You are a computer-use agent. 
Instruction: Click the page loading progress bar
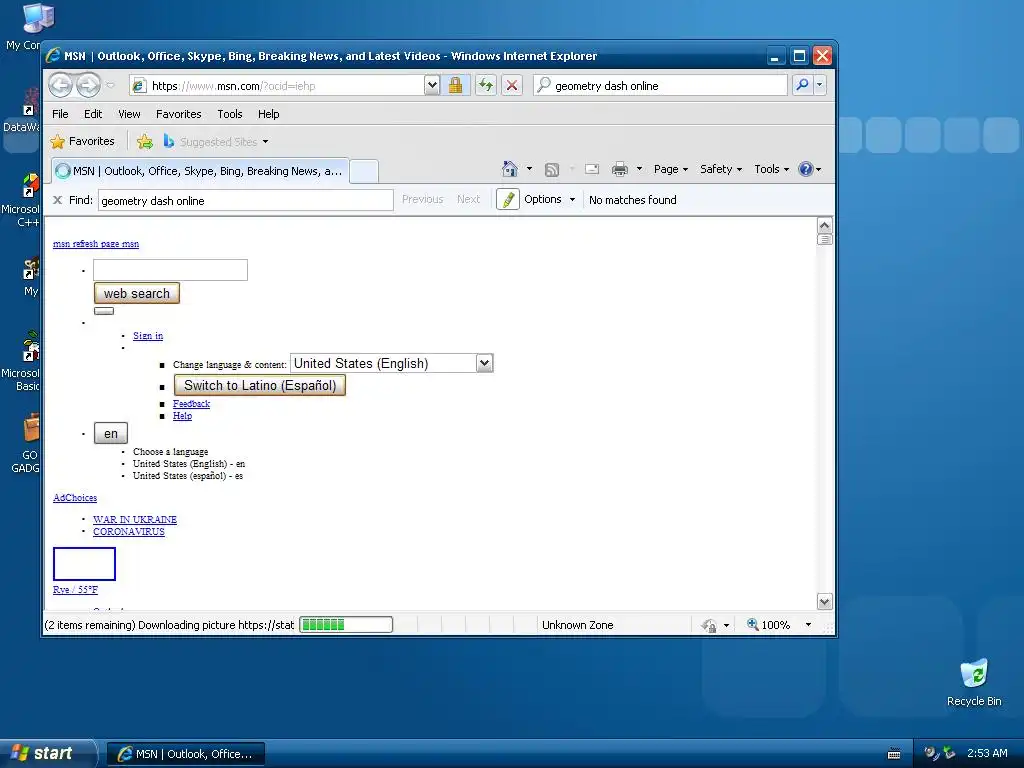346,624
